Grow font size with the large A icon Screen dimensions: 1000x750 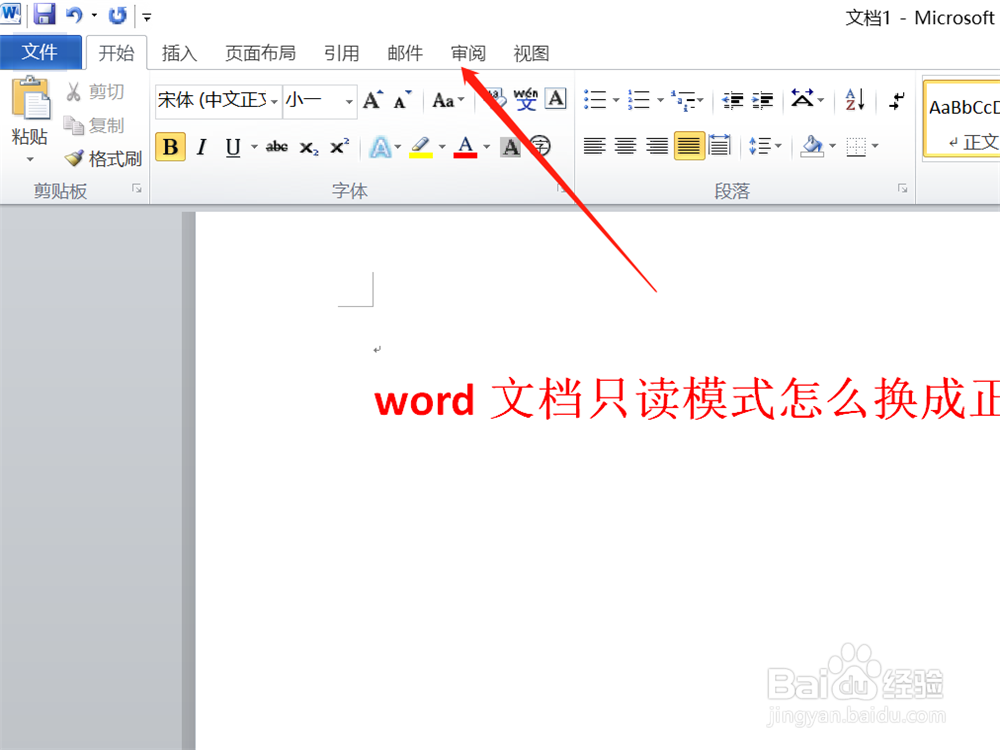373,100
